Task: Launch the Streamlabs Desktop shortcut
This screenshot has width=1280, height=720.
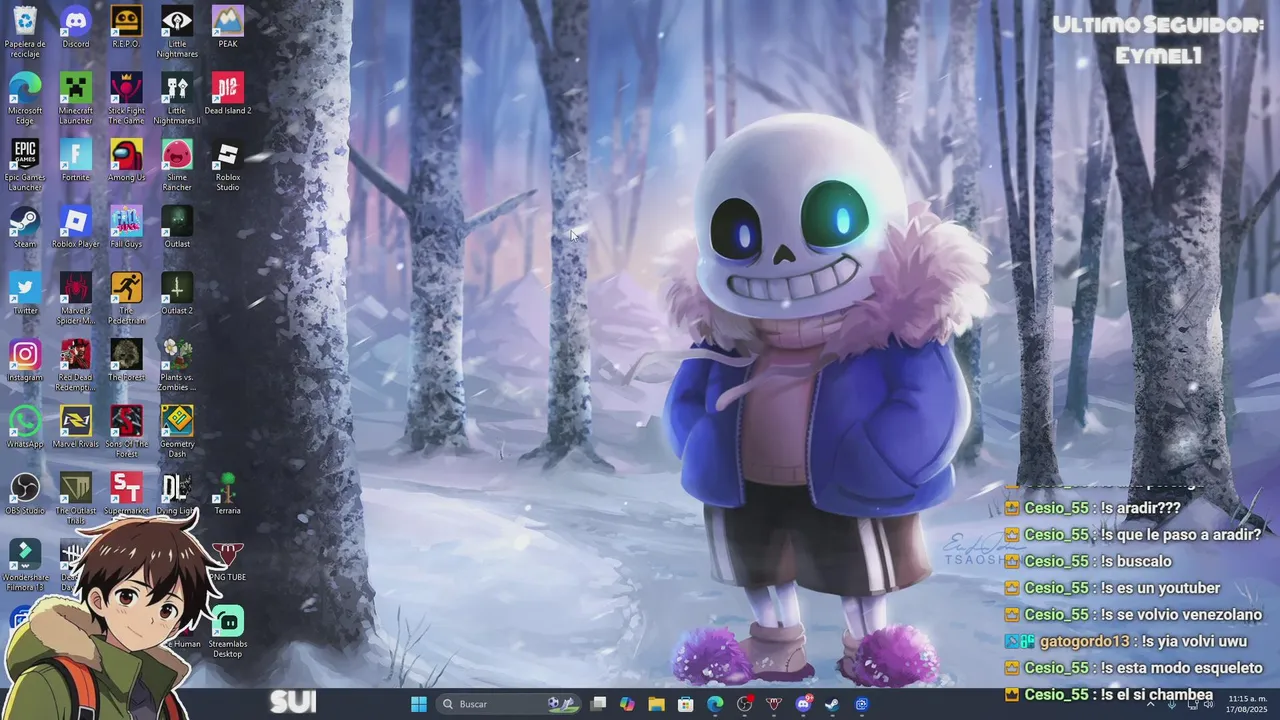Action: pyautogui.click(x=228, y=632)
